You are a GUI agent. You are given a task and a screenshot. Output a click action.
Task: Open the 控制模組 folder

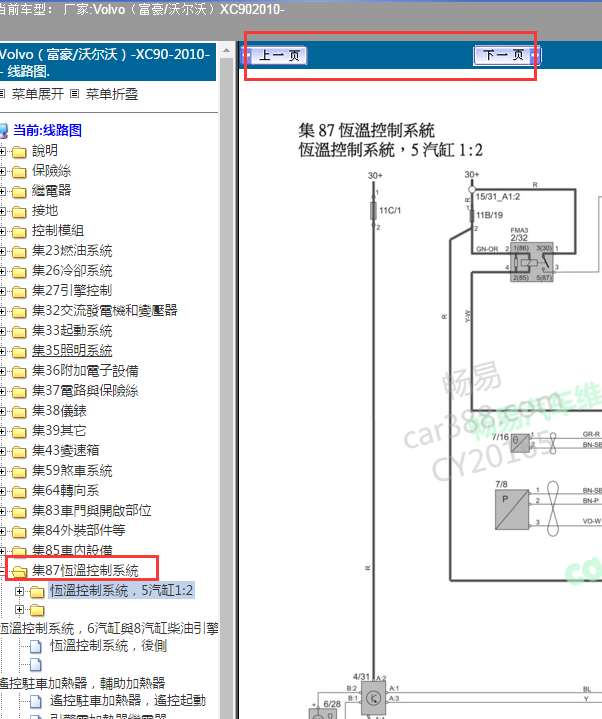(x=58, y=231)
